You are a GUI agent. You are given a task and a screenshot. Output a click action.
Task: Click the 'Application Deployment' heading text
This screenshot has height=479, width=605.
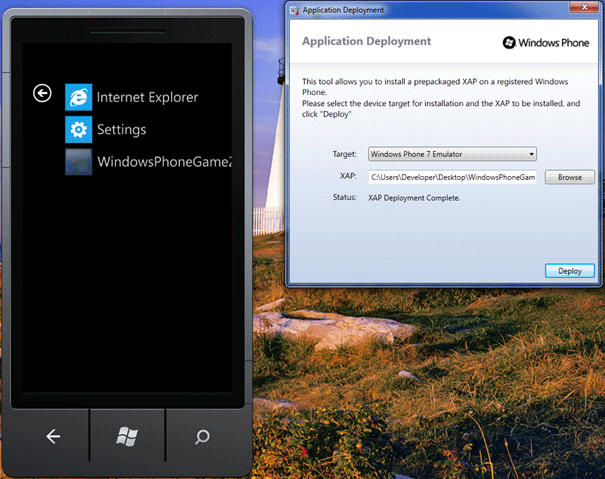(x=367, y=41)
